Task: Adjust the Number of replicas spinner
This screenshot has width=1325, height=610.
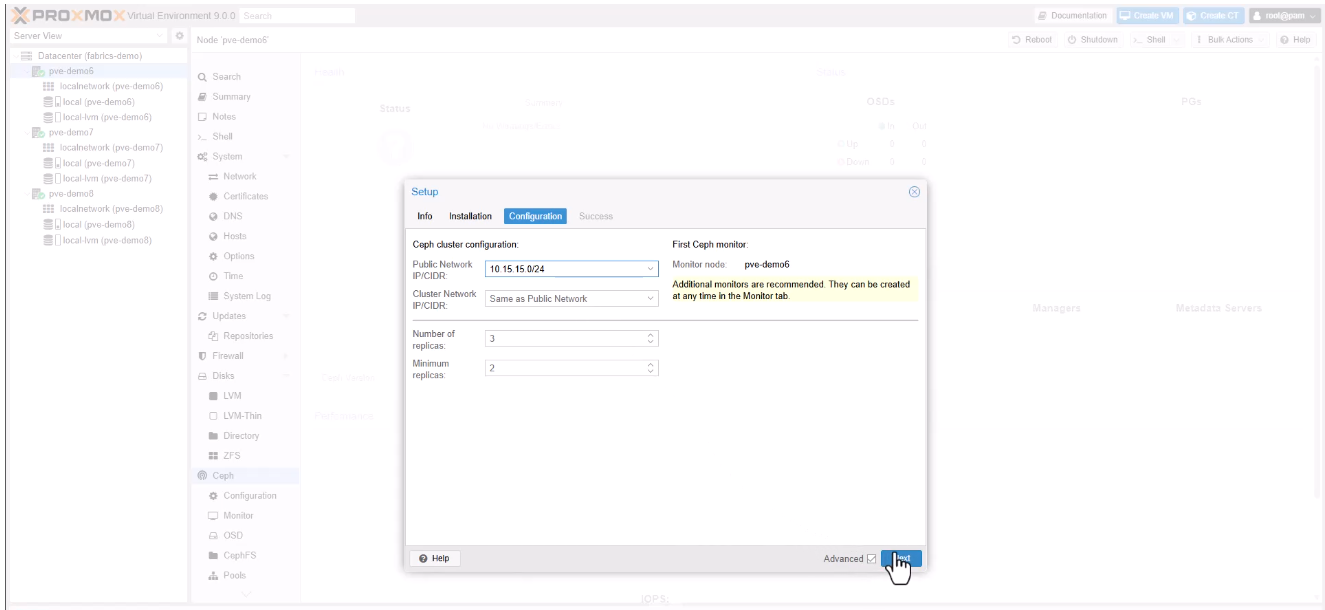Action: (x=652, y=338)
